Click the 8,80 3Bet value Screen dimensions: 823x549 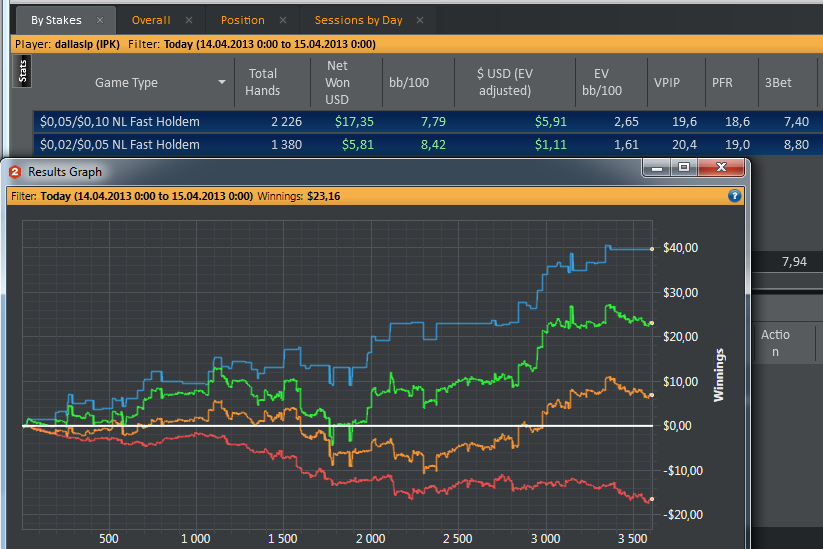796,145
